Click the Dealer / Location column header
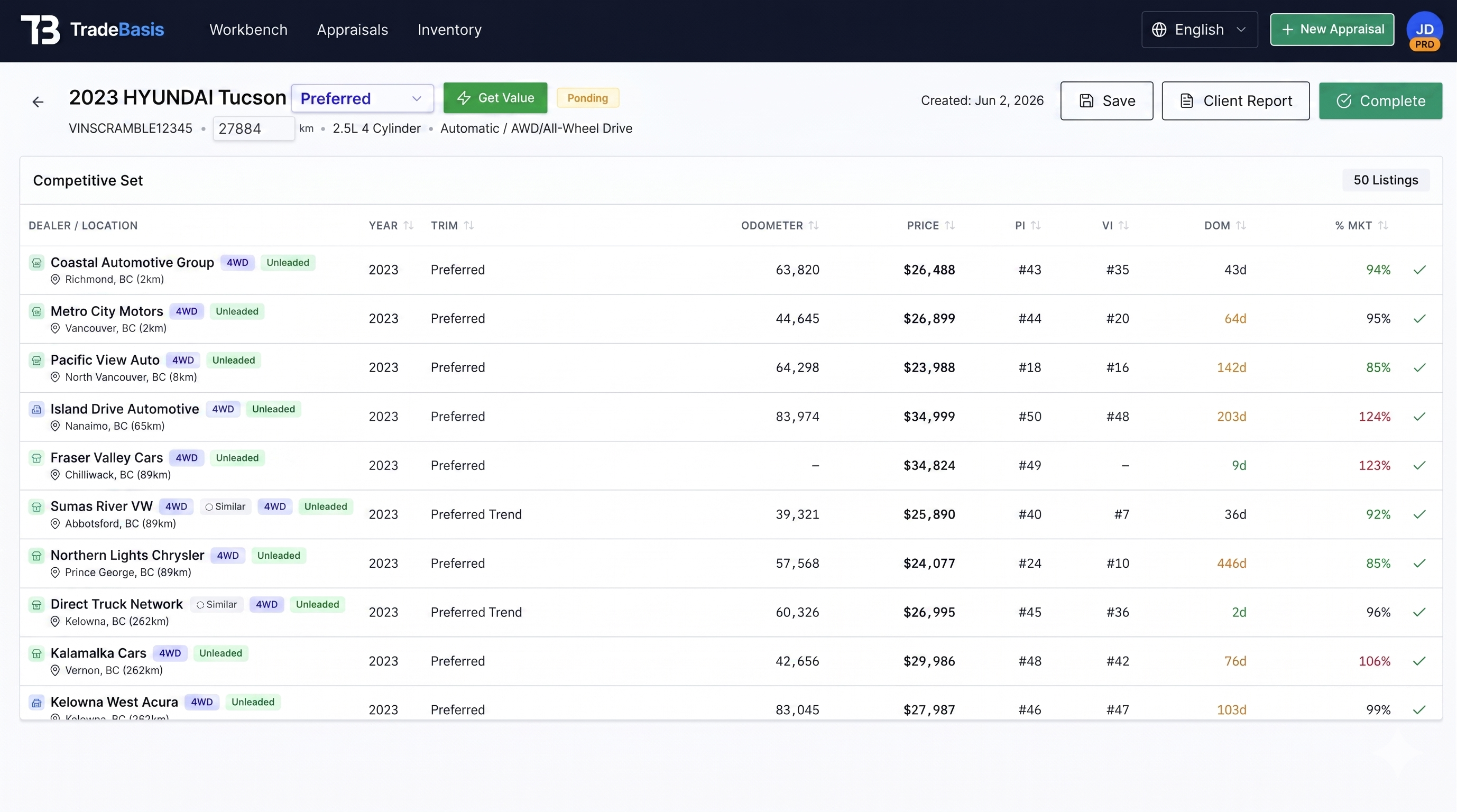 (x=83, y=225)
